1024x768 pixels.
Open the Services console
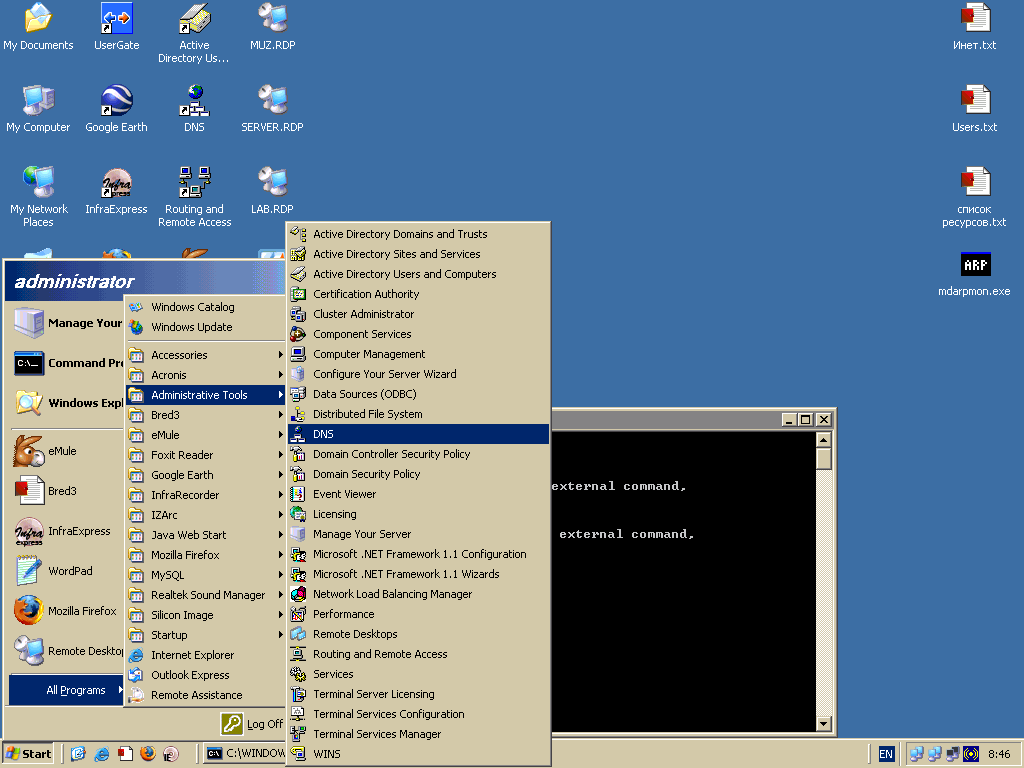click(419, 674)
